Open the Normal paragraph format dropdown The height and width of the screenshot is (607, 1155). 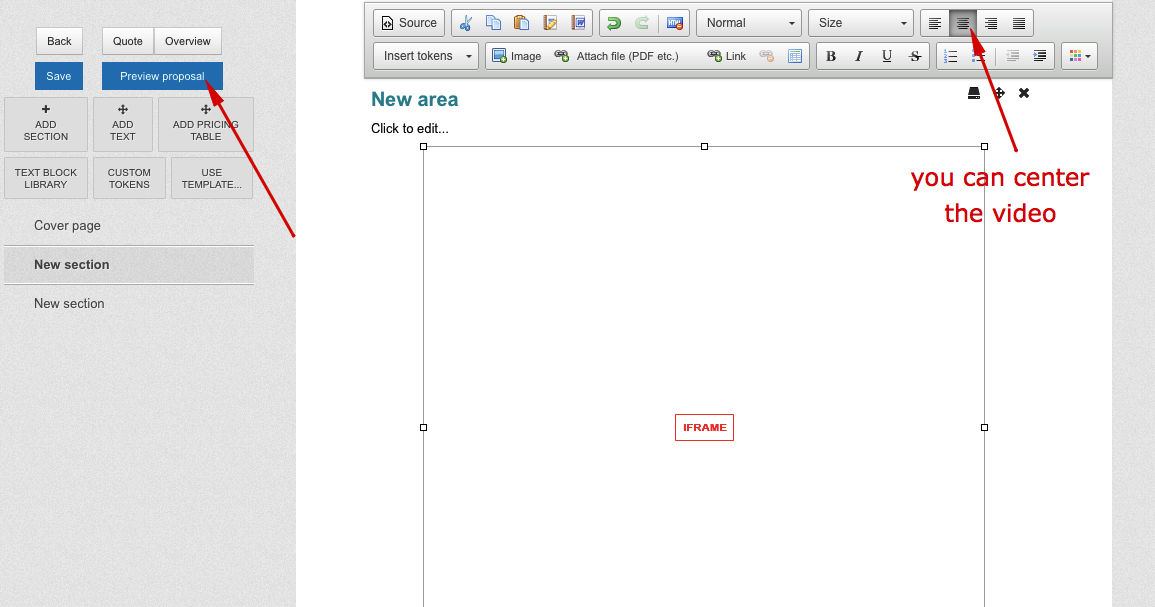coord(750,23)
